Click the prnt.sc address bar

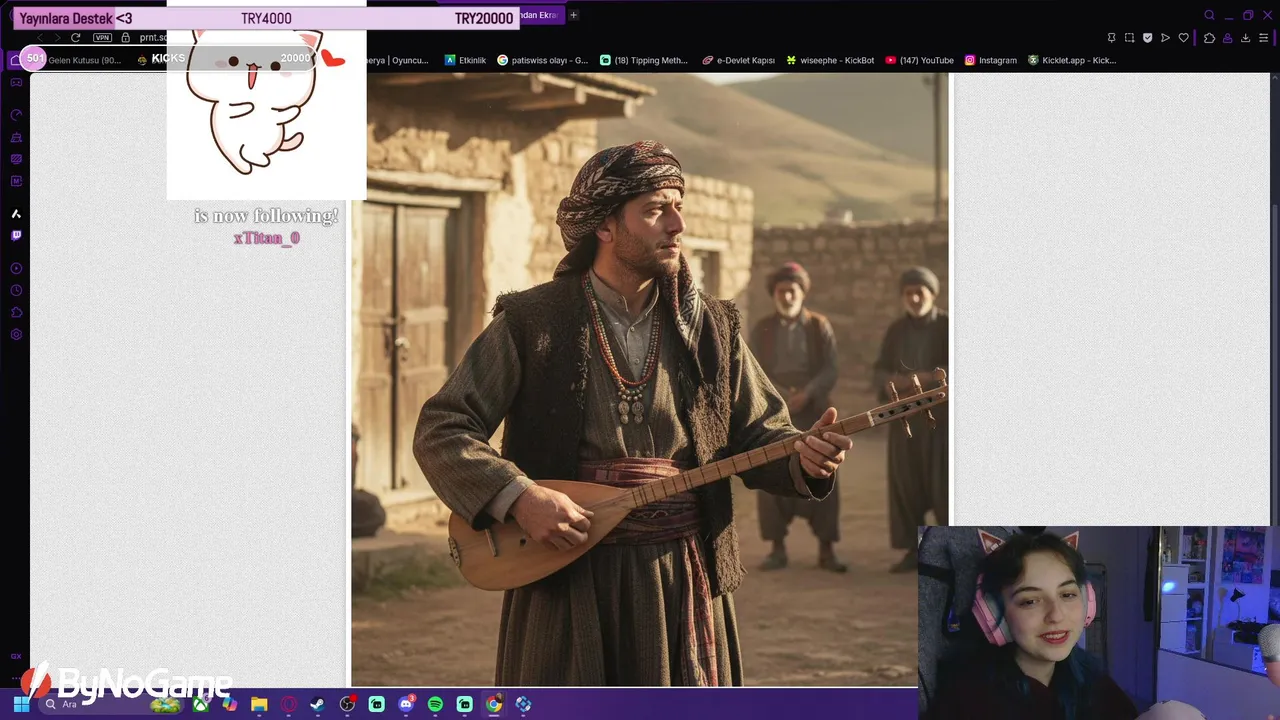tap(152, 37)
